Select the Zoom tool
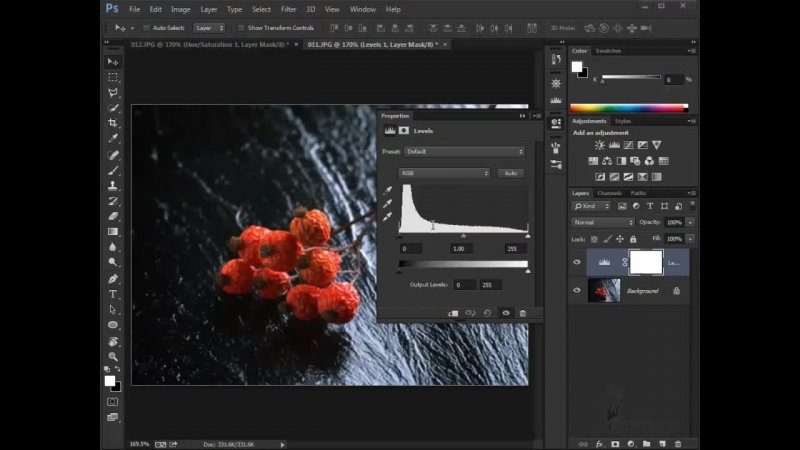 pos(113,356)
